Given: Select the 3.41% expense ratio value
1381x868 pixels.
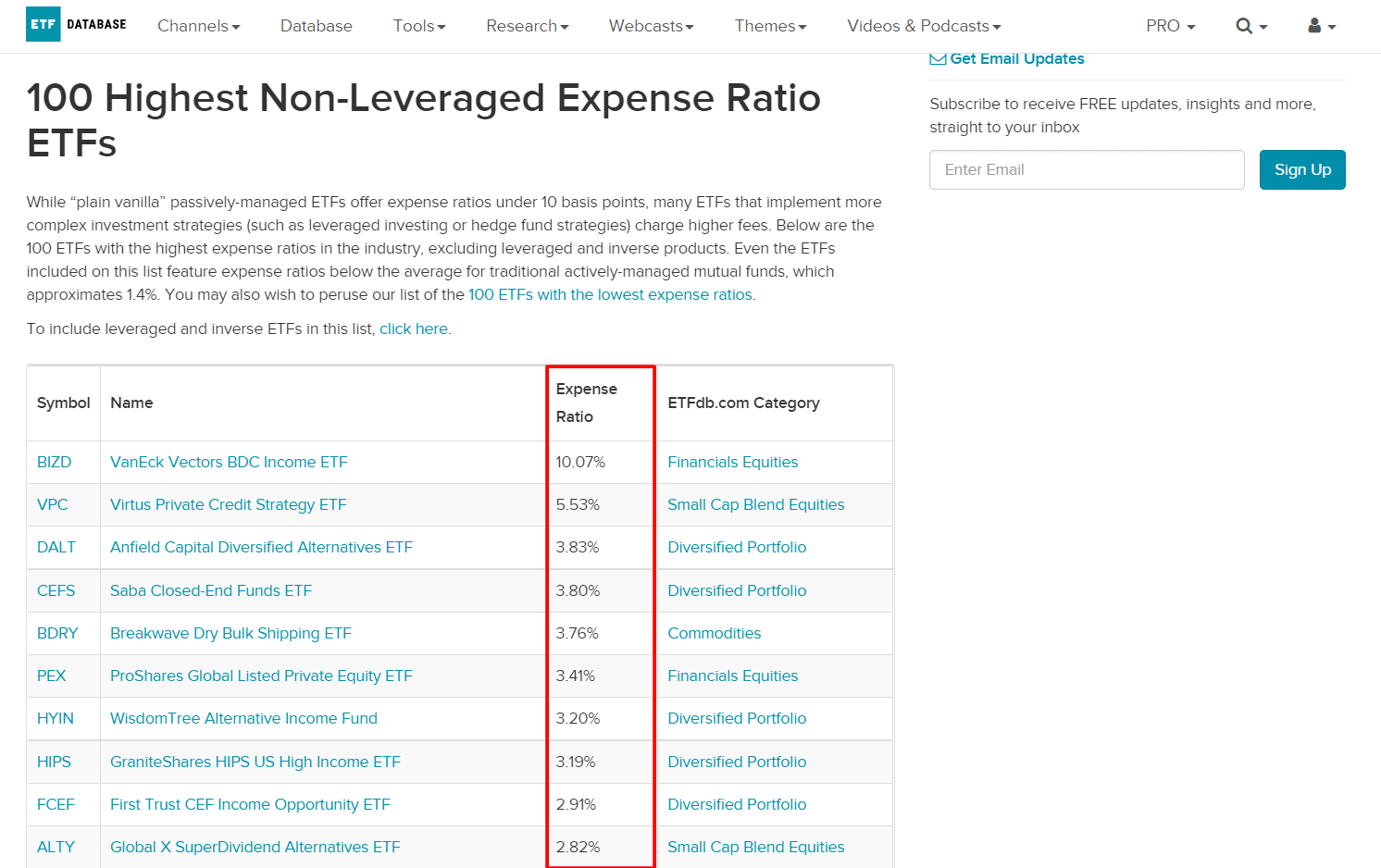Looking at the screenshot, I should [x=576, y=676].
